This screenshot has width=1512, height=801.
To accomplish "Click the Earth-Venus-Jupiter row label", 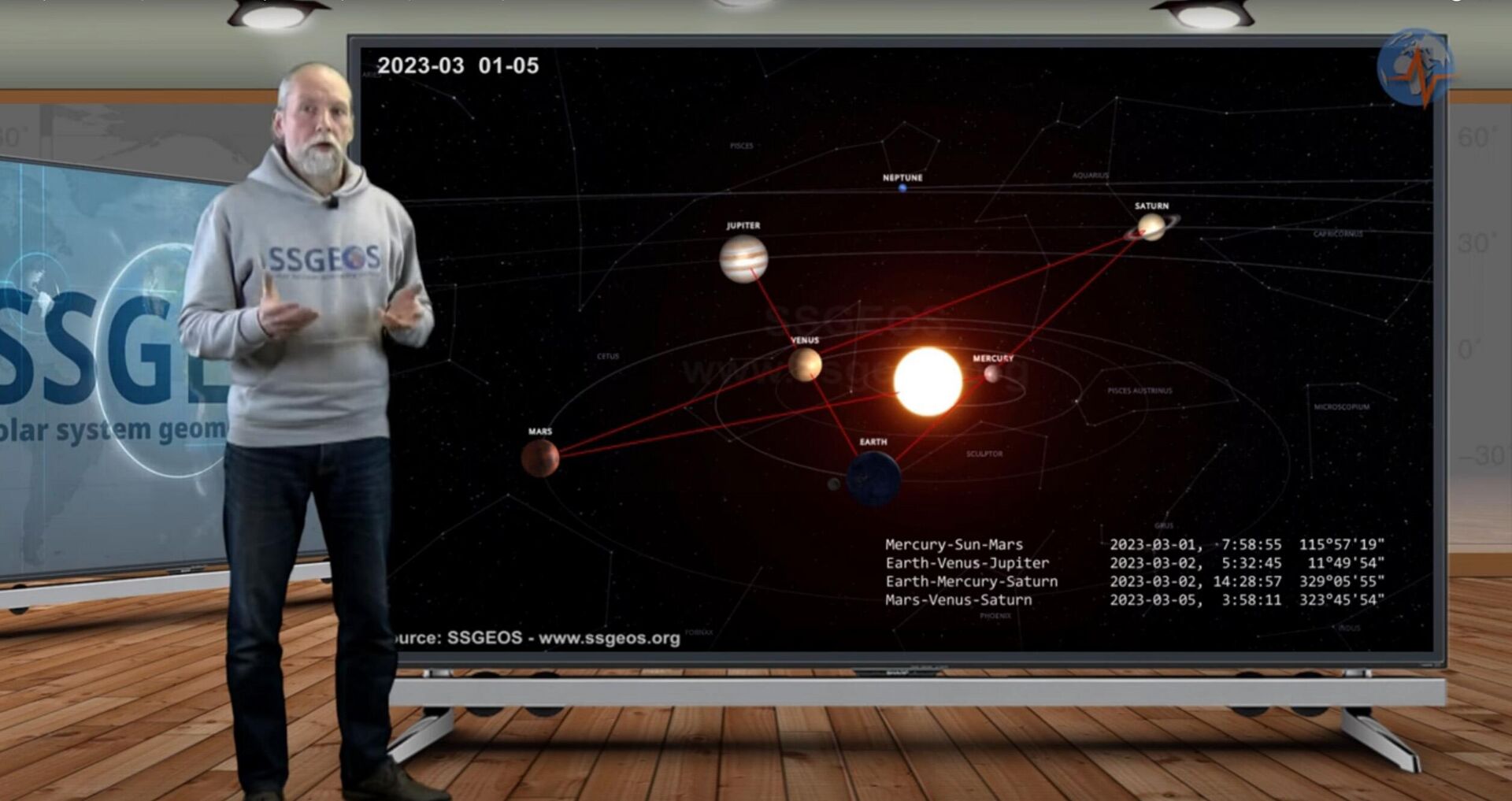I will pyautogui.click(x=967, y=563).
